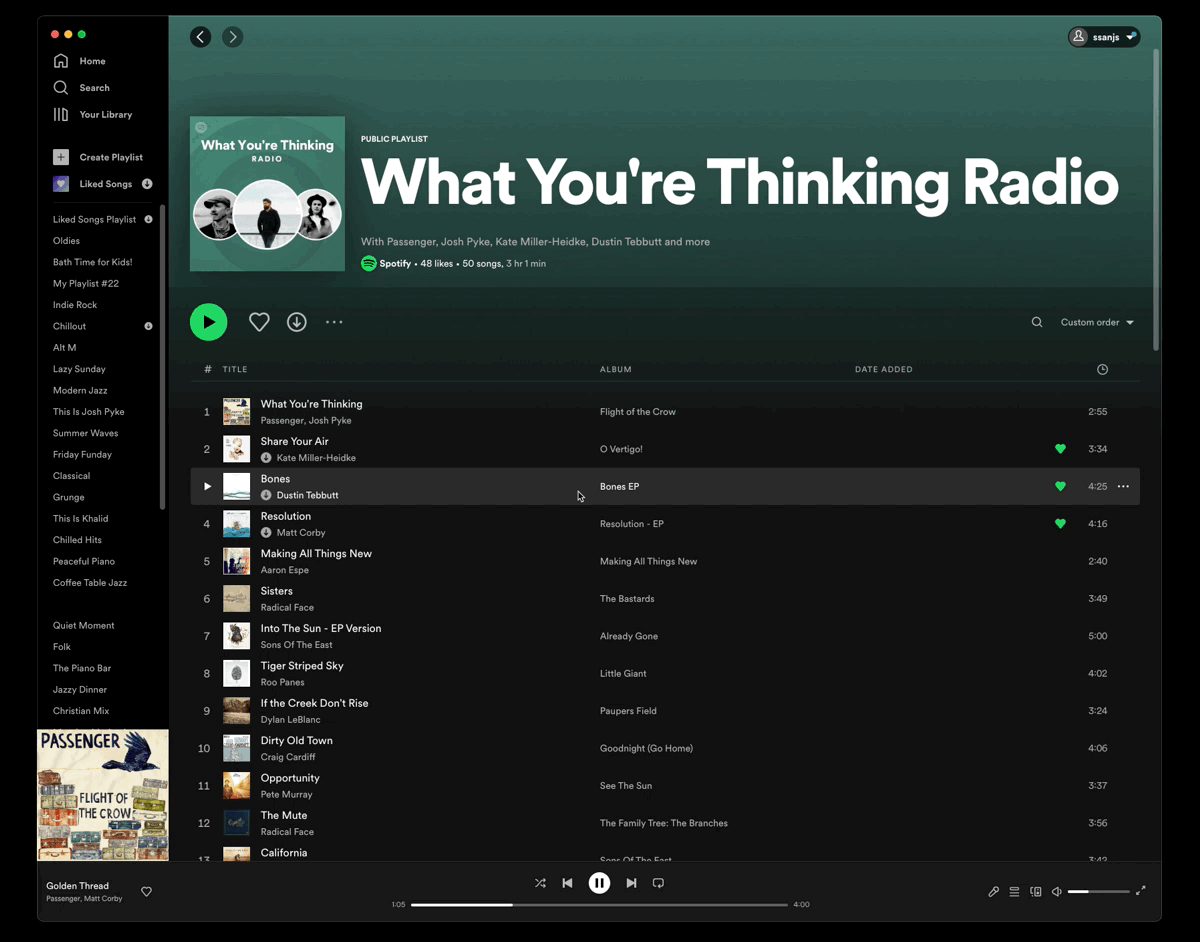Open the Liked Songs Playlist
The height and width of the screenshot is (942, 1200).
[94, 219]
